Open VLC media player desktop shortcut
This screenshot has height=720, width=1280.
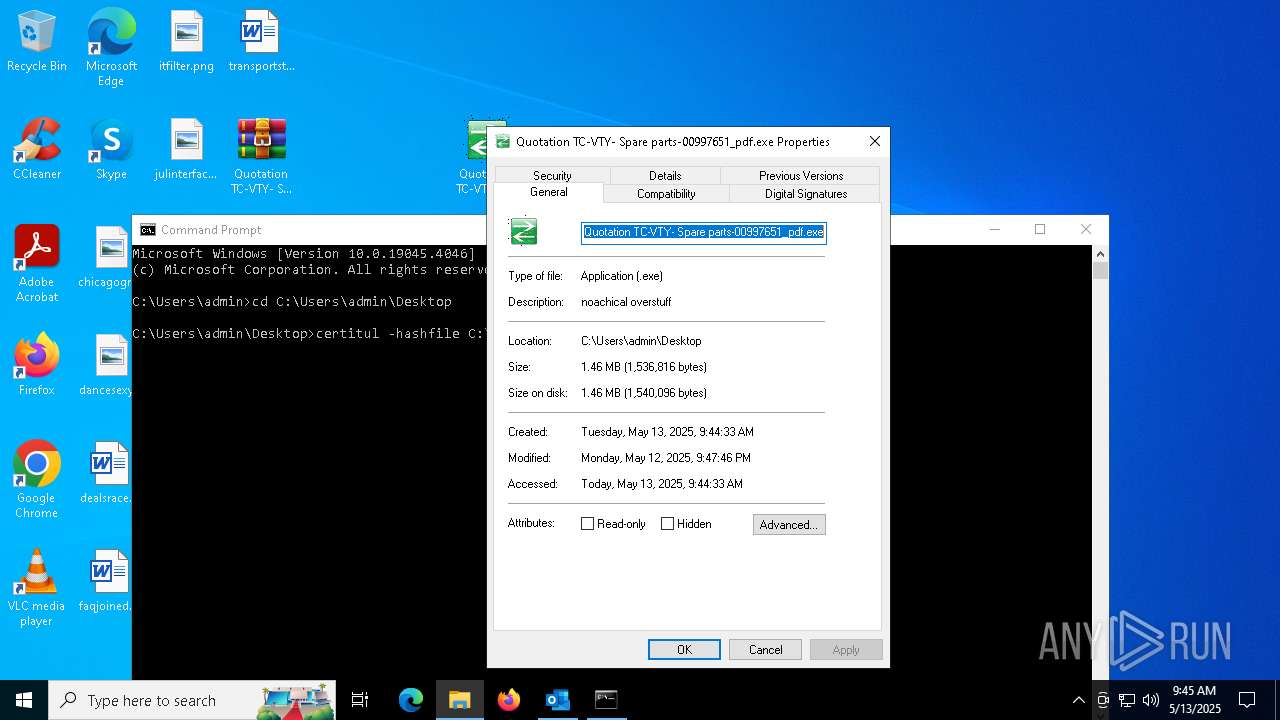37,588
